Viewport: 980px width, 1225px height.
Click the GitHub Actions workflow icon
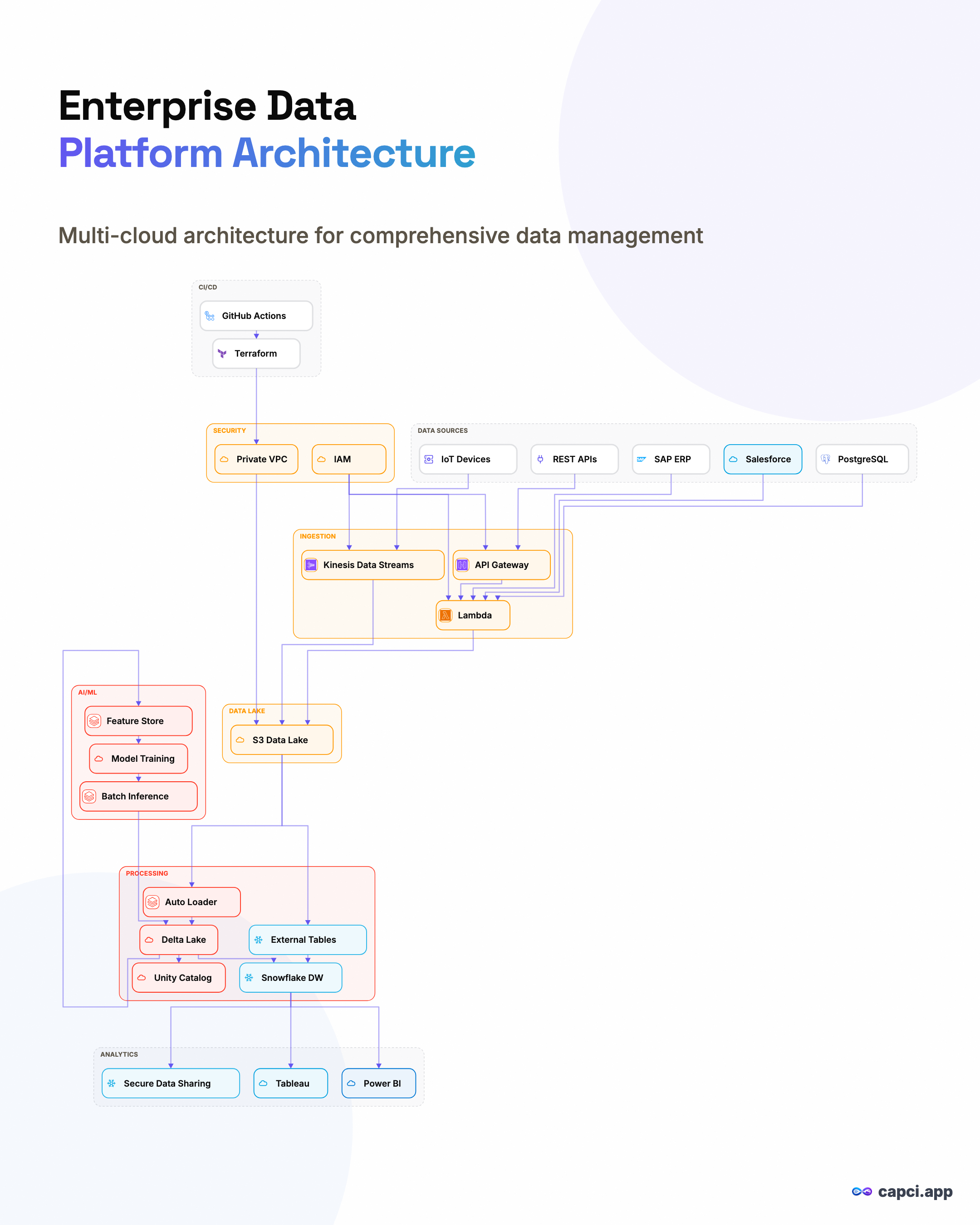(x=210, y=316)
